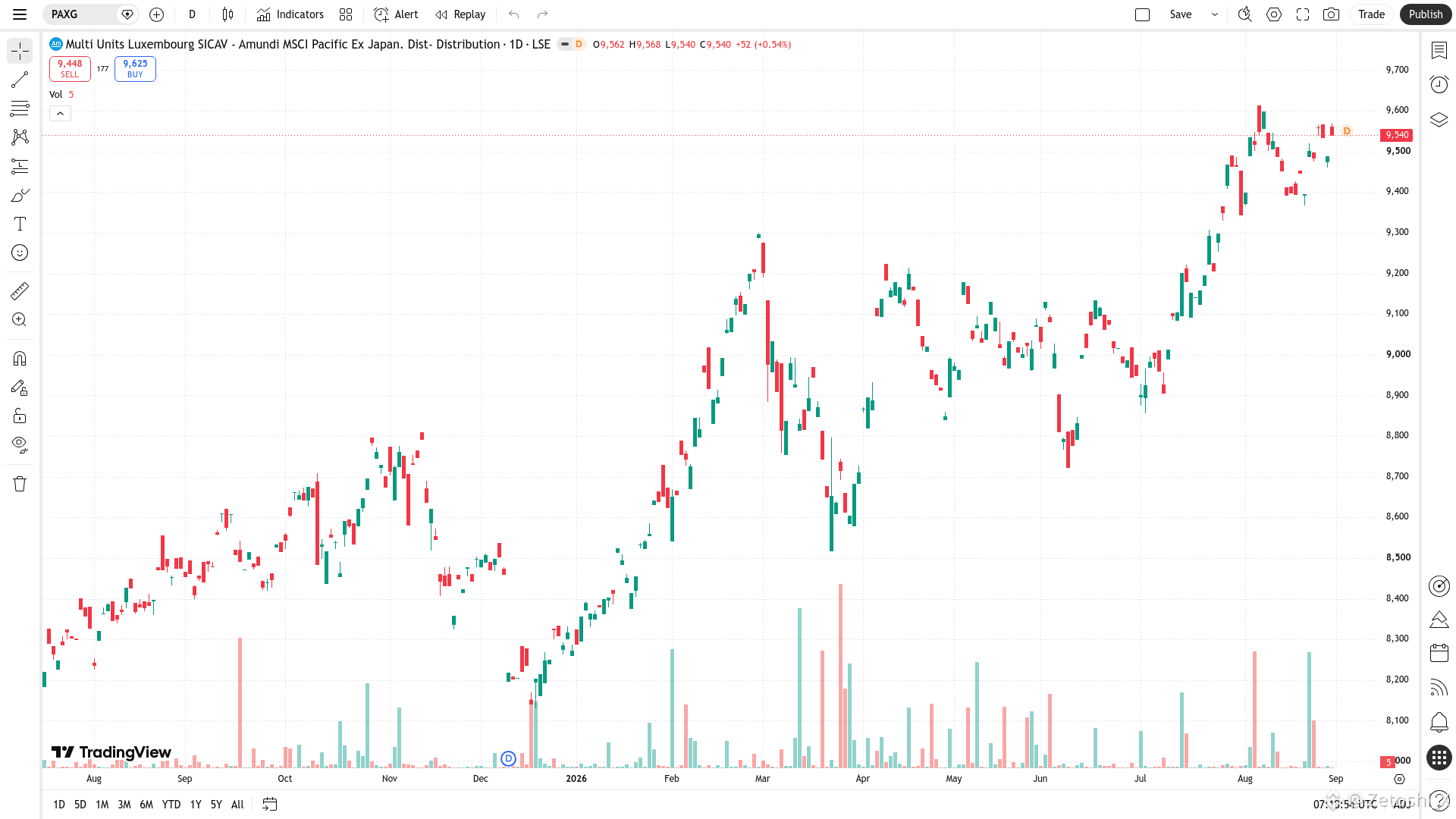Screen dimensions: 1456x819
Task: Remove drawings with the trash icon
Action: coord(20,484)
